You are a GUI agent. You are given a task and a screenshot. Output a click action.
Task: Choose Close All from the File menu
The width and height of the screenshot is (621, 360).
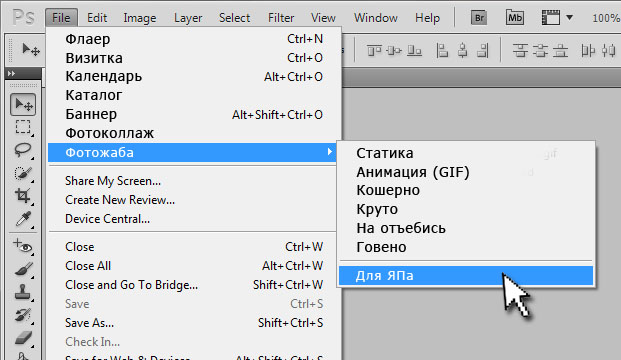pyautogui.click(x=194, y=266)
